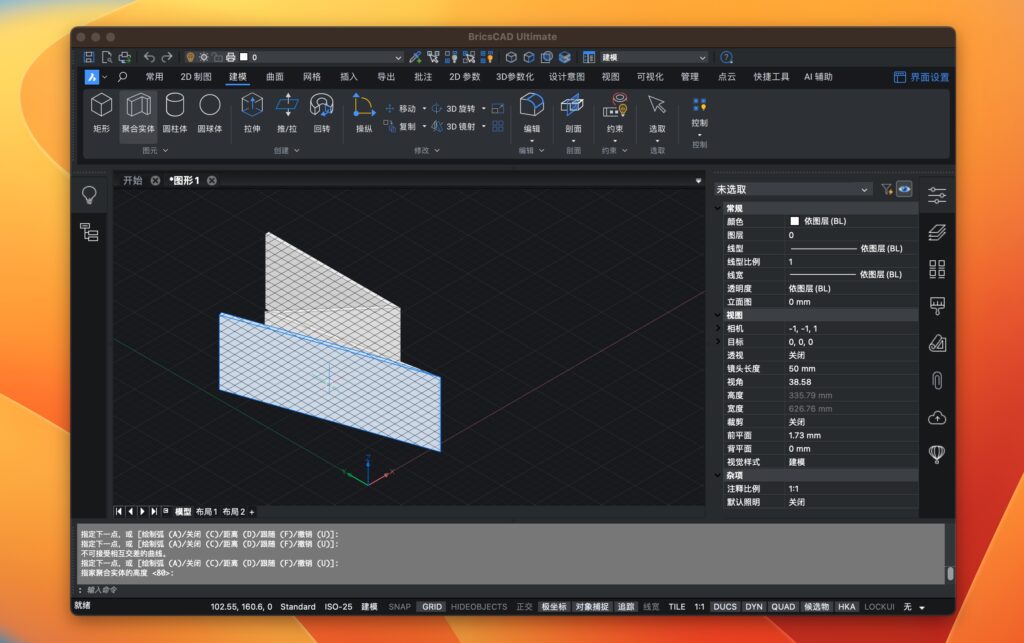Viewport: 1024px width, 643px height.
Task: Select the 圆球体 sphere tool
Action: 211,115
